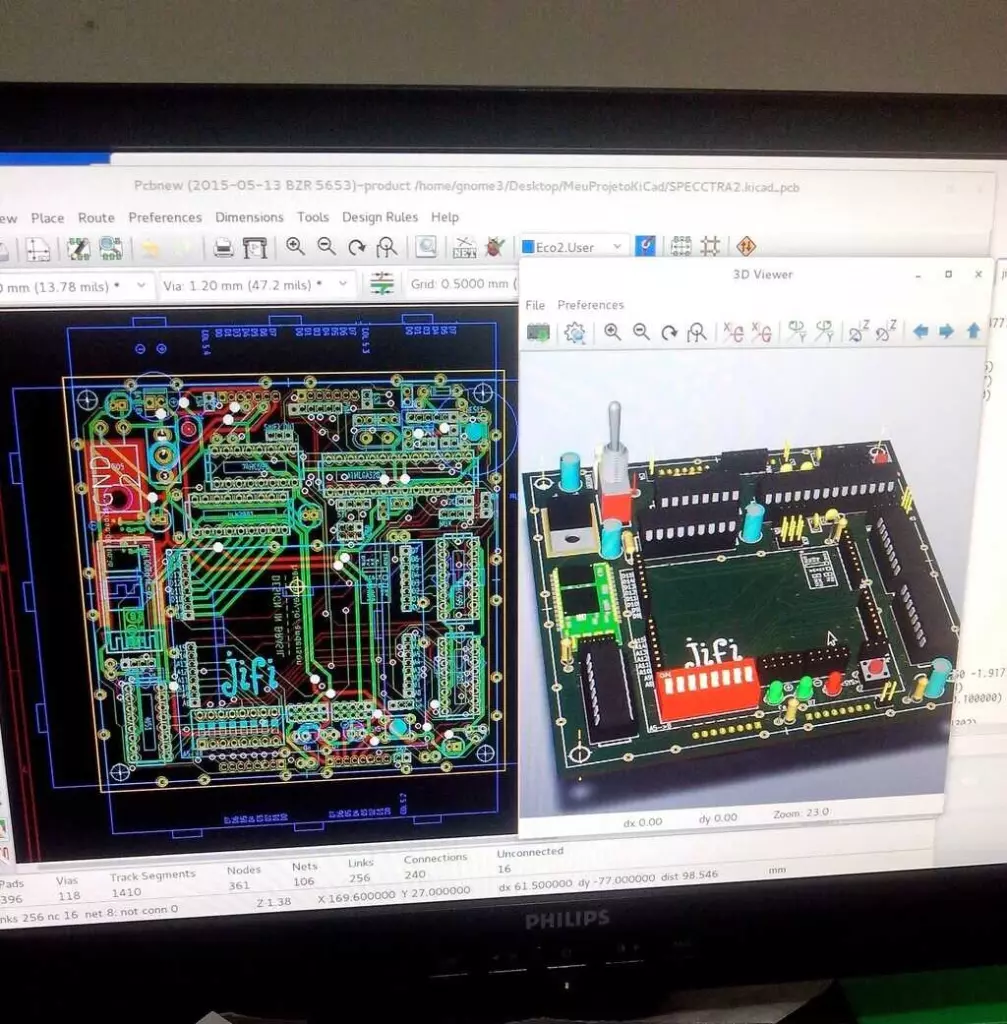The width and height of the screenshot is (1007, 1024).
Task: Expand the Eco2.User layer dropdown
Action: pos(617,247)
